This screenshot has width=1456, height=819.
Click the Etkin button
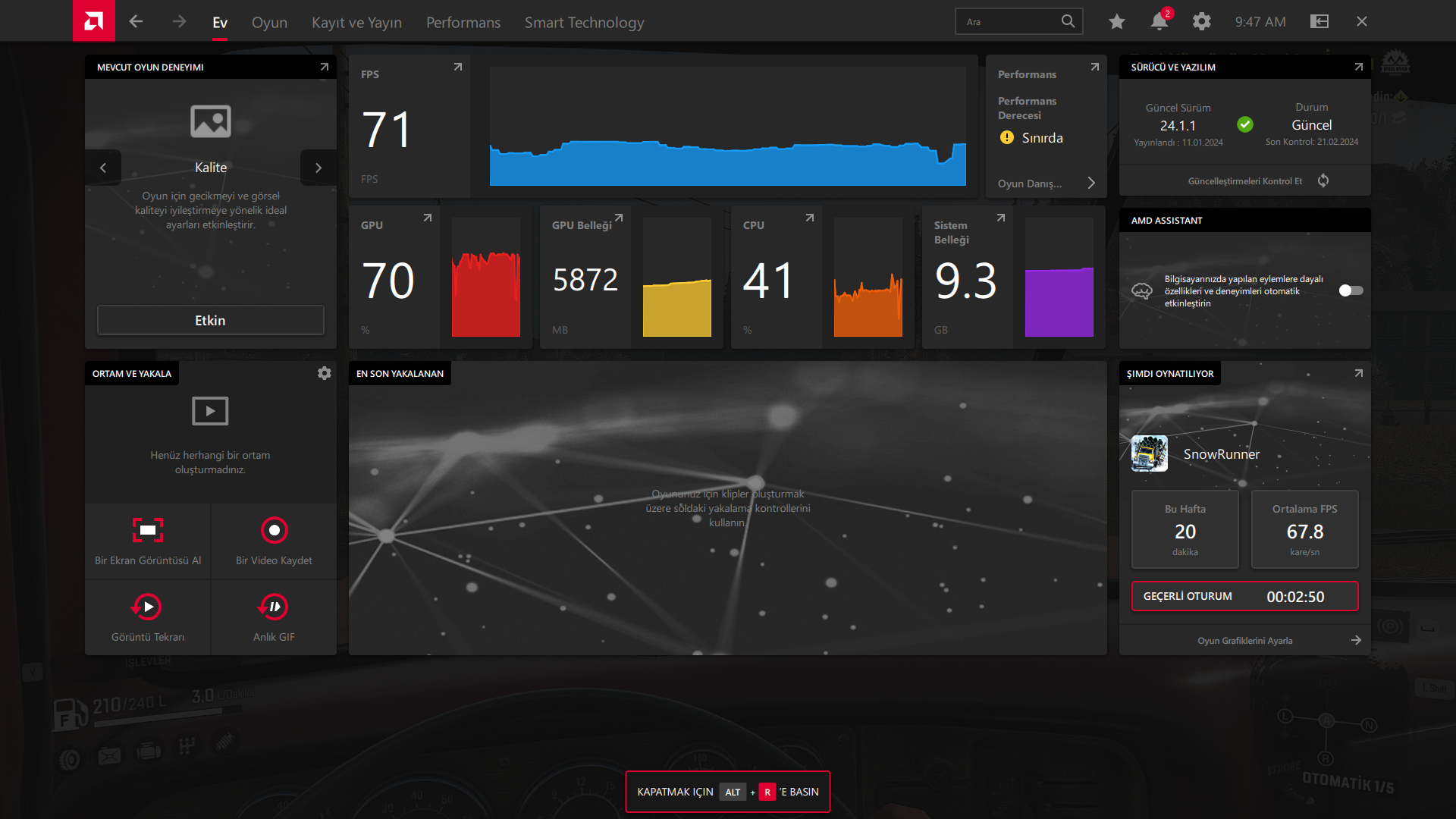pos(211,320)
